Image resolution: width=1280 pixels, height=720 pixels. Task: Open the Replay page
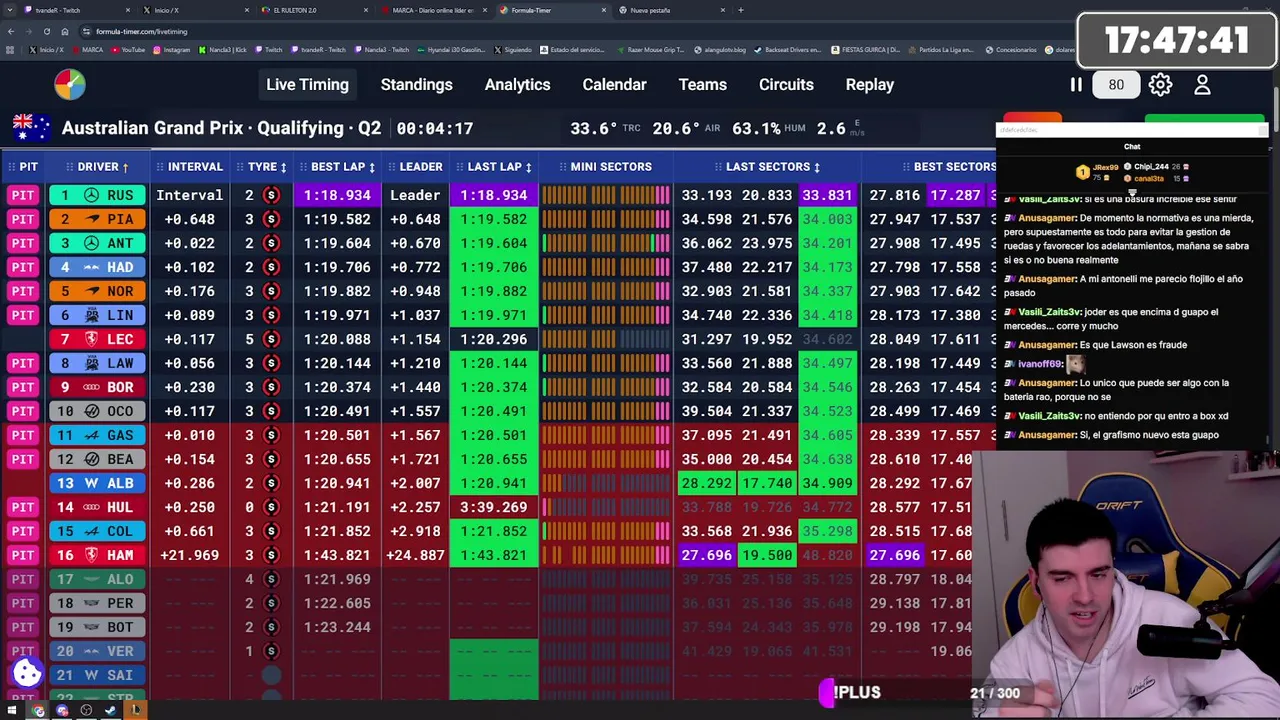coord(869,85)
